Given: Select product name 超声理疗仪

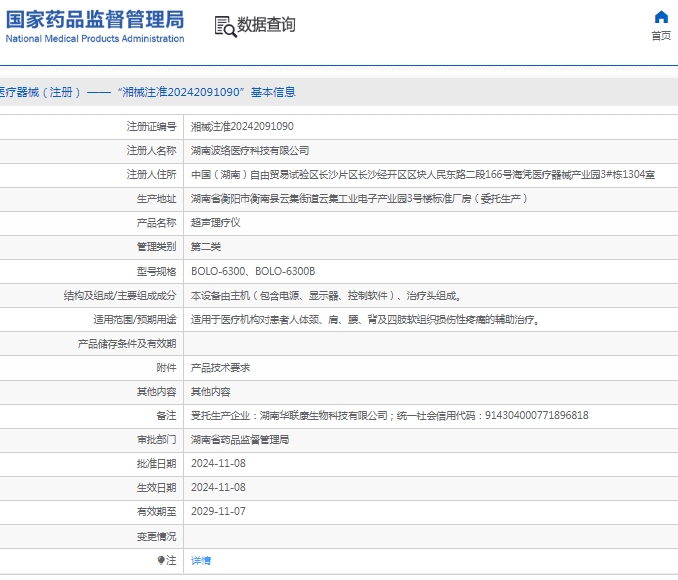Looking at the screenshot, I should point(216,223).
